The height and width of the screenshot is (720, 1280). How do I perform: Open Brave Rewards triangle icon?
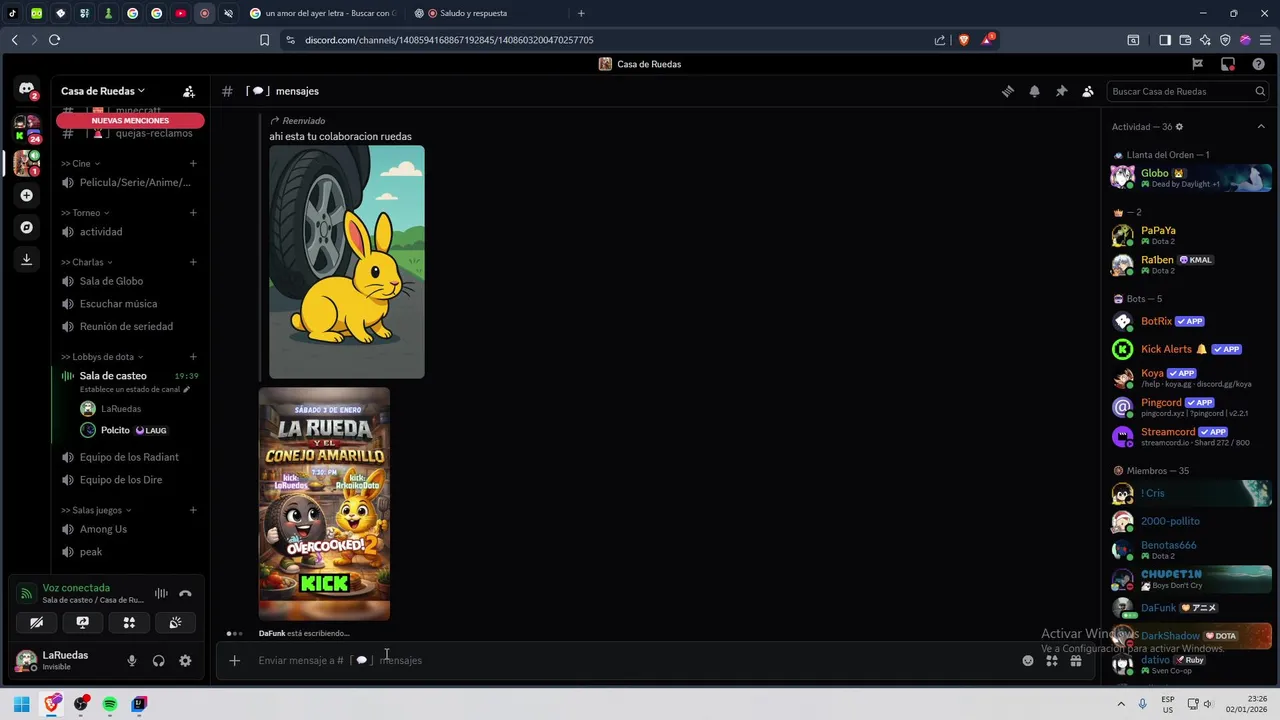[988, 40]
